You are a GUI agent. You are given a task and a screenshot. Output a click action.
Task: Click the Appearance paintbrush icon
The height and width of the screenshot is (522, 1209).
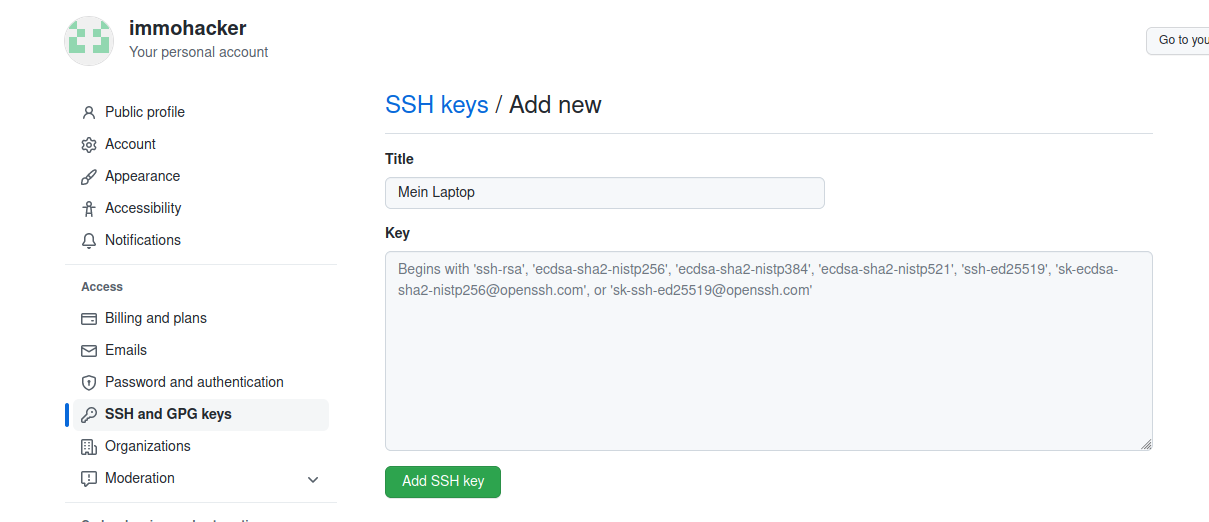click(x=88, y=177)
